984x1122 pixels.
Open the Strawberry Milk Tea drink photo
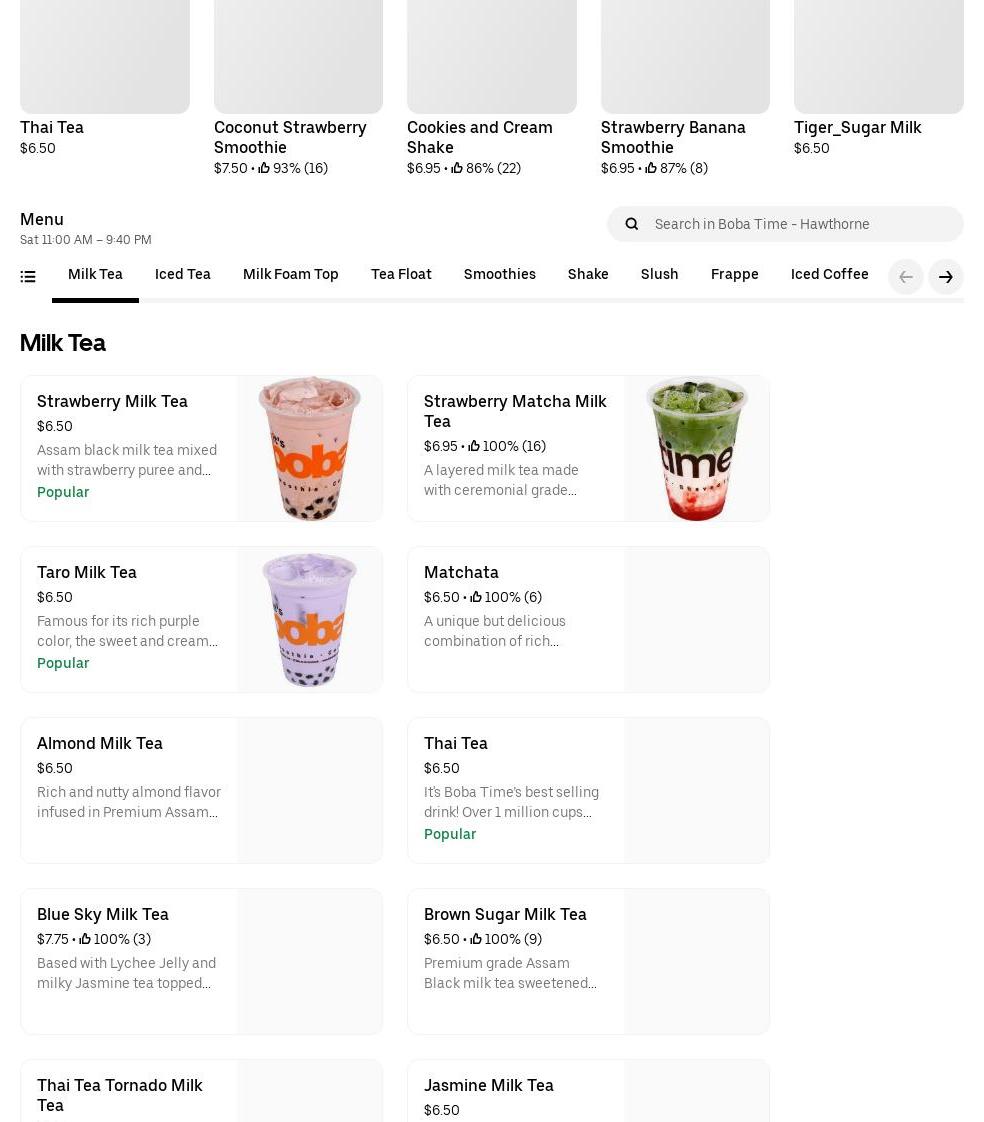[x=309, y=449]
